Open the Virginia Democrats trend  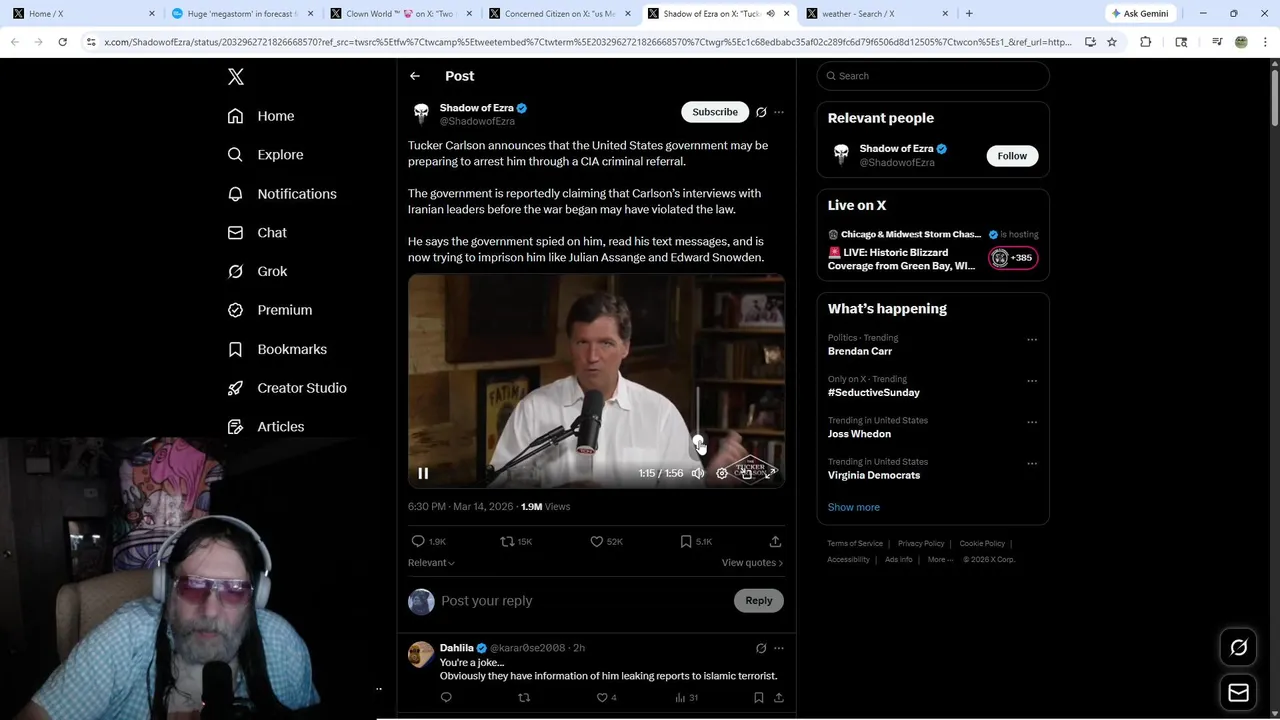coord(874,475)
